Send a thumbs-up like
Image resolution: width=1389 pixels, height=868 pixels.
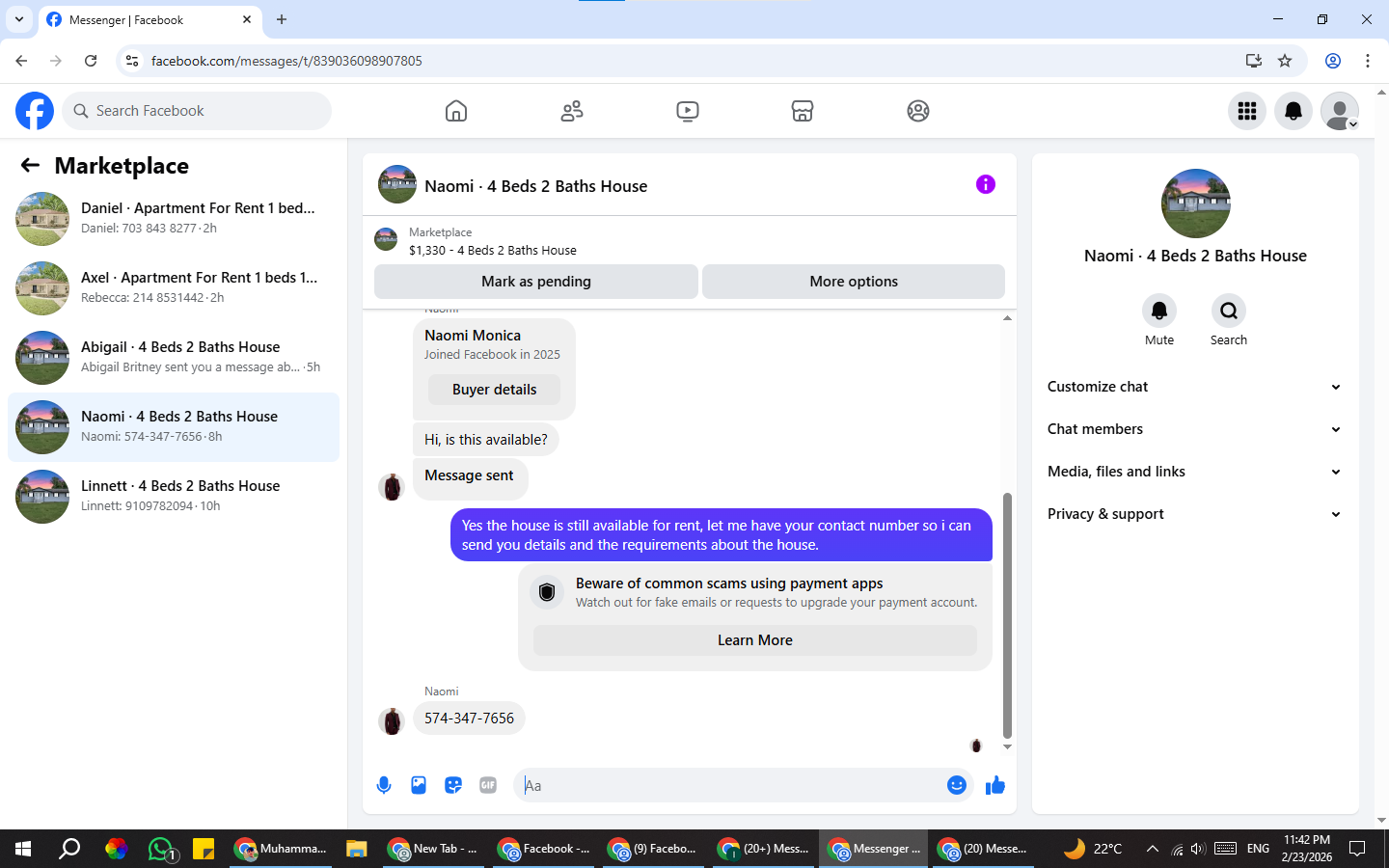(x=995, y=785)
